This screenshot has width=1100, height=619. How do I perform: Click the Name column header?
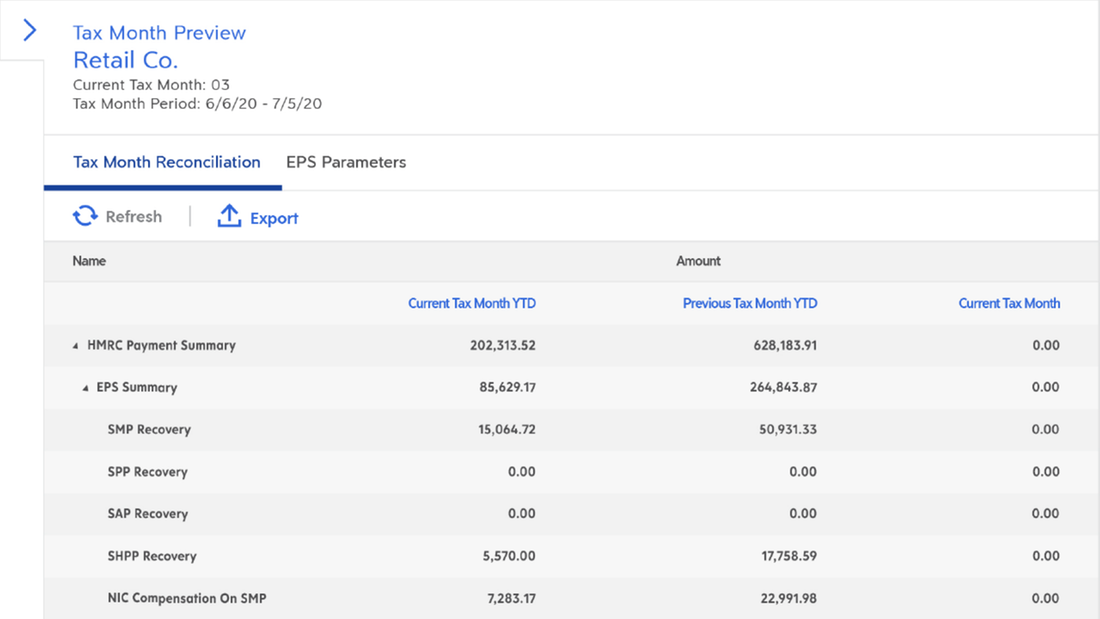coord(89,261)
